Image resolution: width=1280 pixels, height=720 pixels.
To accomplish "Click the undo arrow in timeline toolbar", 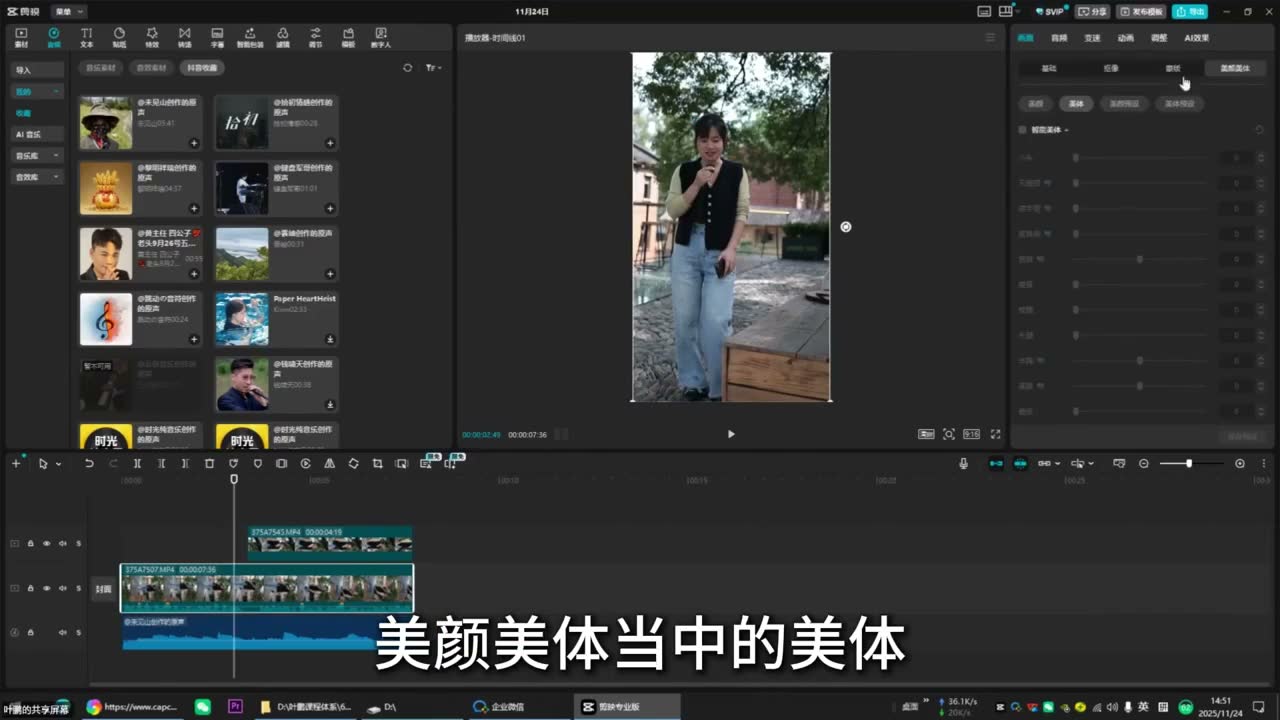I will pyautogui.click(x=89, y=463).
